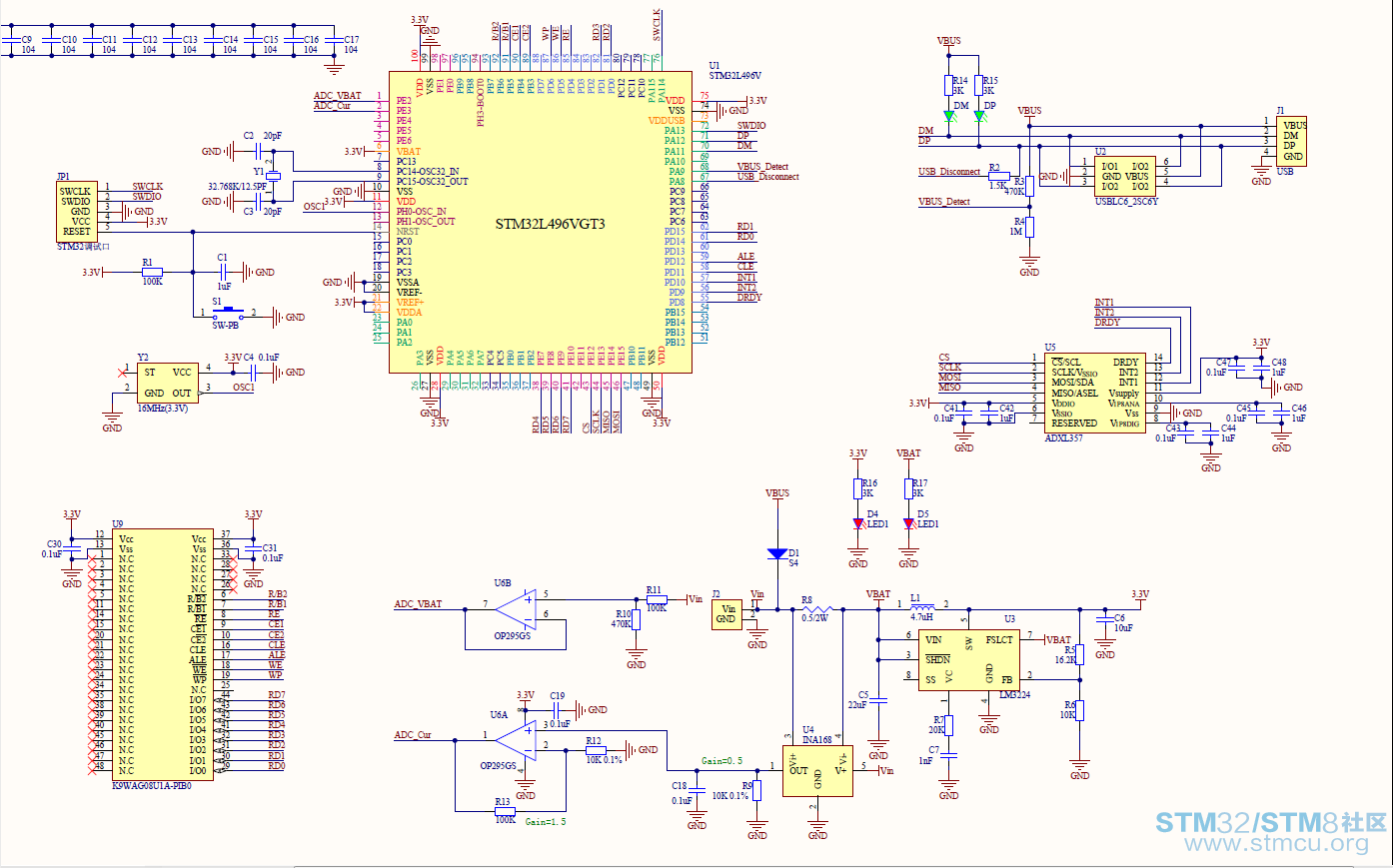The height and width of the screenshot is (868, 1393).
Task: Click the SW-PB label under S1
Action: [x=226, y=326]
